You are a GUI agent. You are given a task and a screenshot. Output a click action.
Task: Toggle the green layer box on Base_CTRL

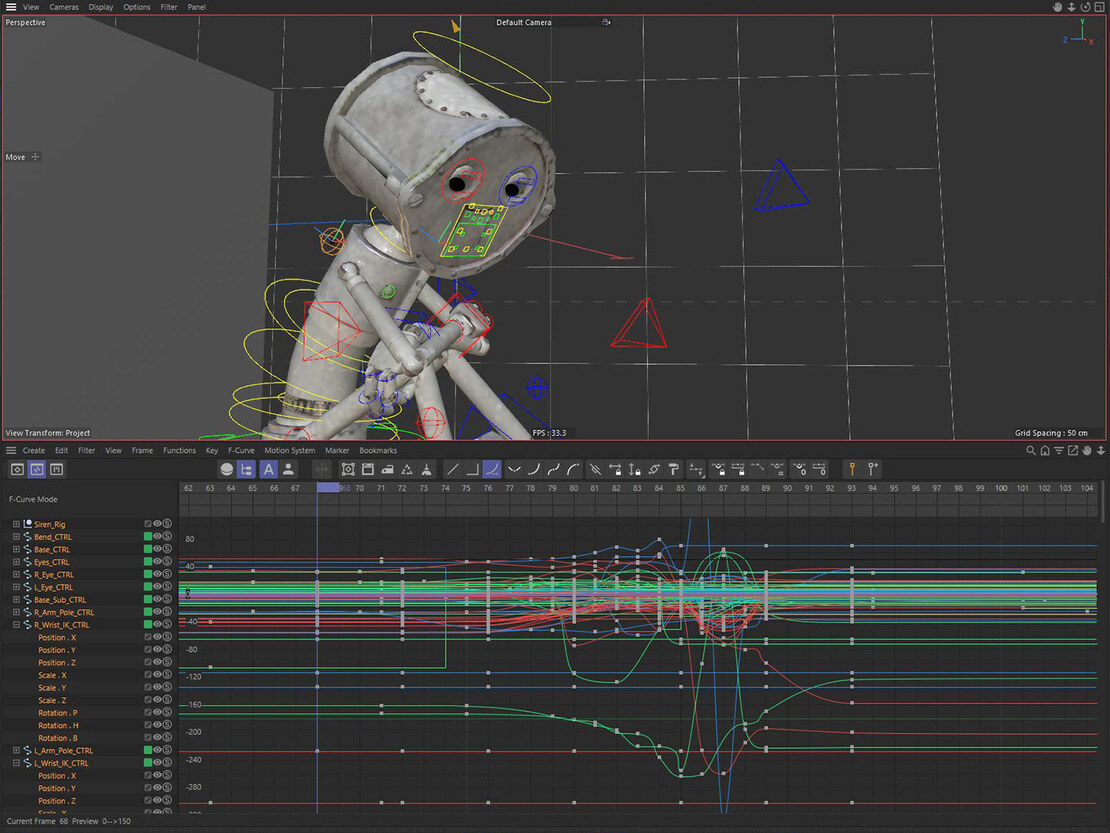148,550
